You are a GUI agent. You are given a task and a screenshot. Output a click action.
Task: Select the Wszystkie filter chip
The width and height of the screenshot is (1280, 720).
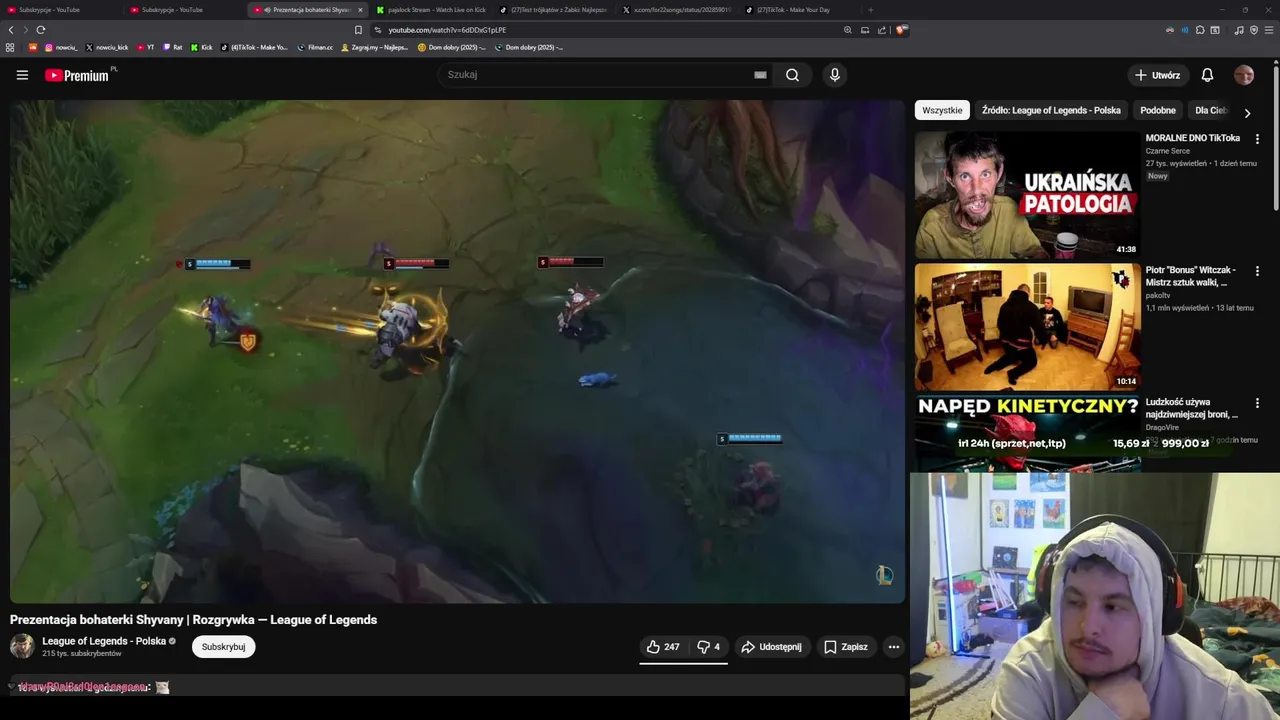[x=942, y=110]
